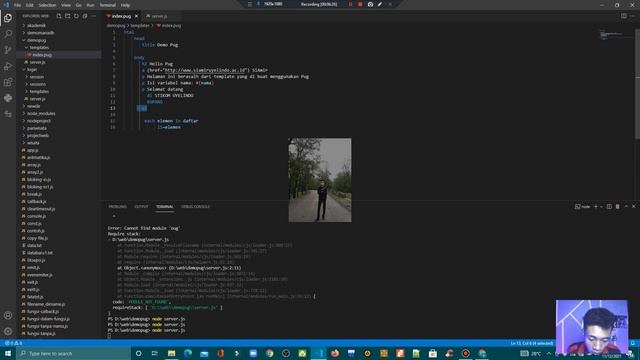This screenshot has width=640, height=360.
Task: Click Refresh Explorer icon
Action: [76, 16]
